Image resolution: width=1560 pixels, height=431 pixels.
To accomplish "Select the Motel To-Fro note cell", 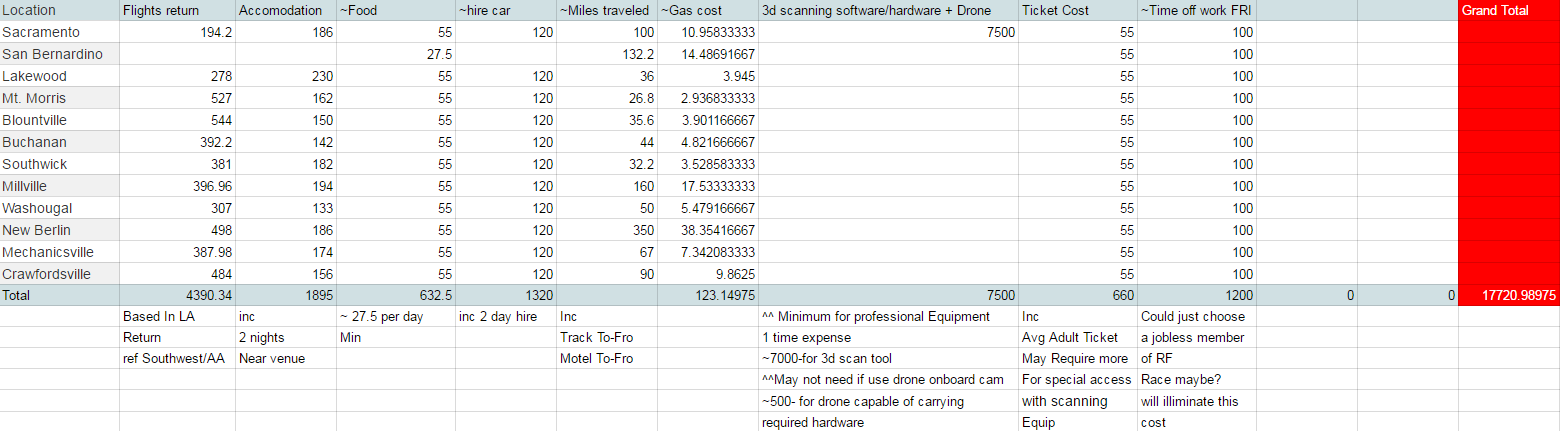I will pyautogui.click(x=608, y=359).
